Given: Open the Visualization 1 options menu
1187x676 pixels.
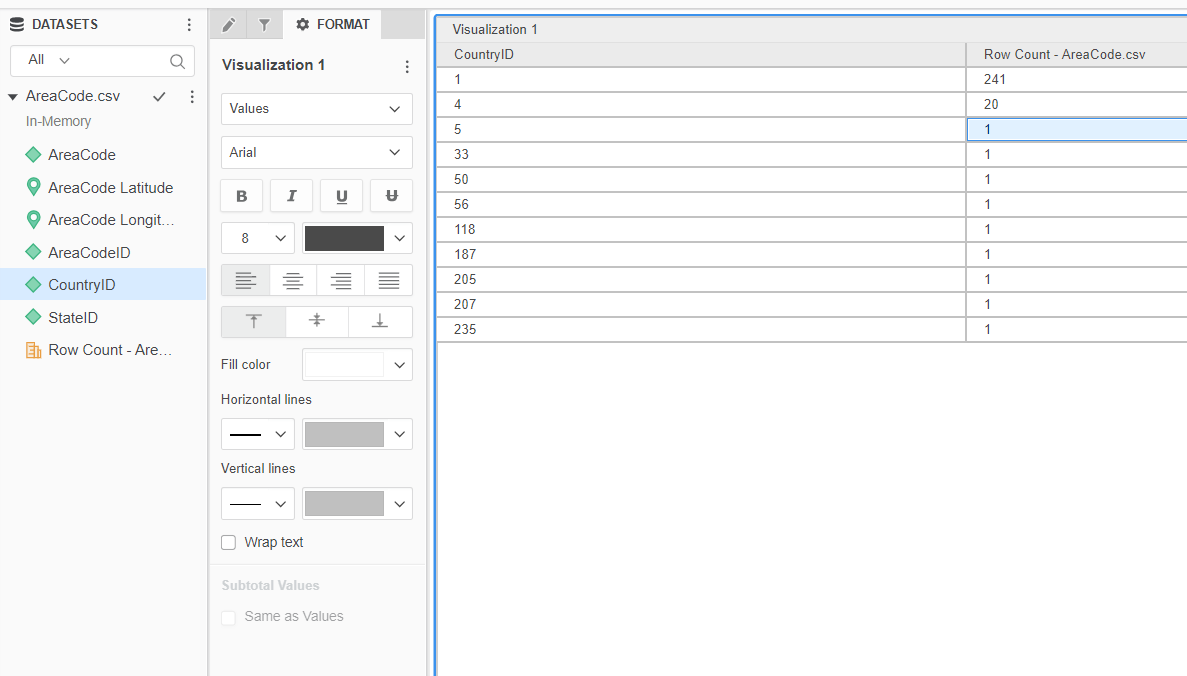Looking at the screenshot, I should coord(407,66).
